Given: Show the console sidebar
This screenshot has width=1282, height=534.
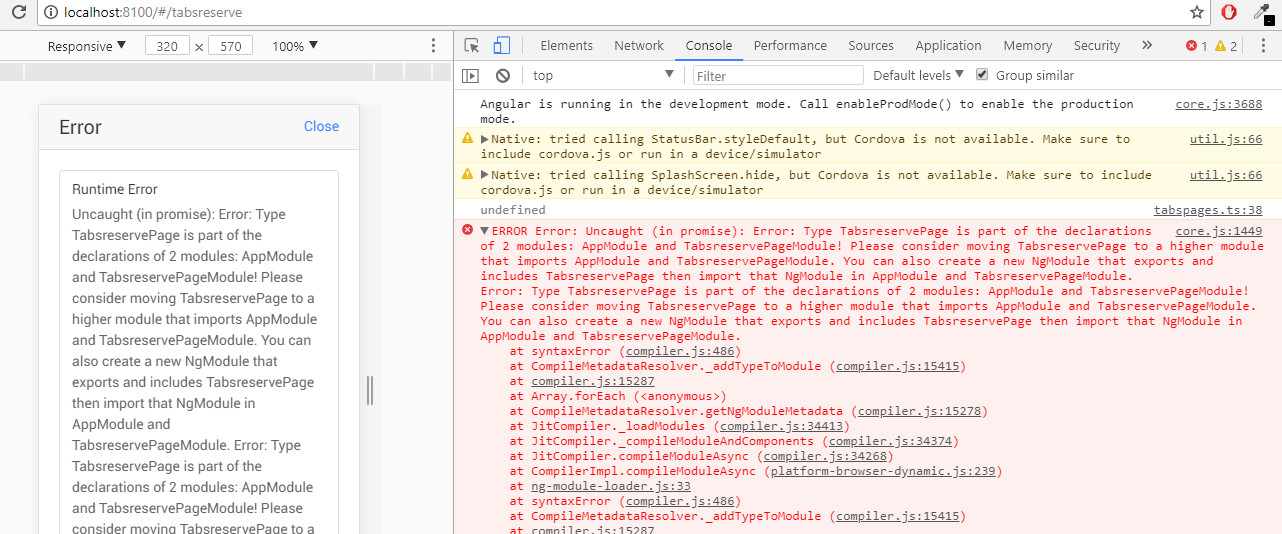Looking at the screenshot, I should [x=470, y=75].
